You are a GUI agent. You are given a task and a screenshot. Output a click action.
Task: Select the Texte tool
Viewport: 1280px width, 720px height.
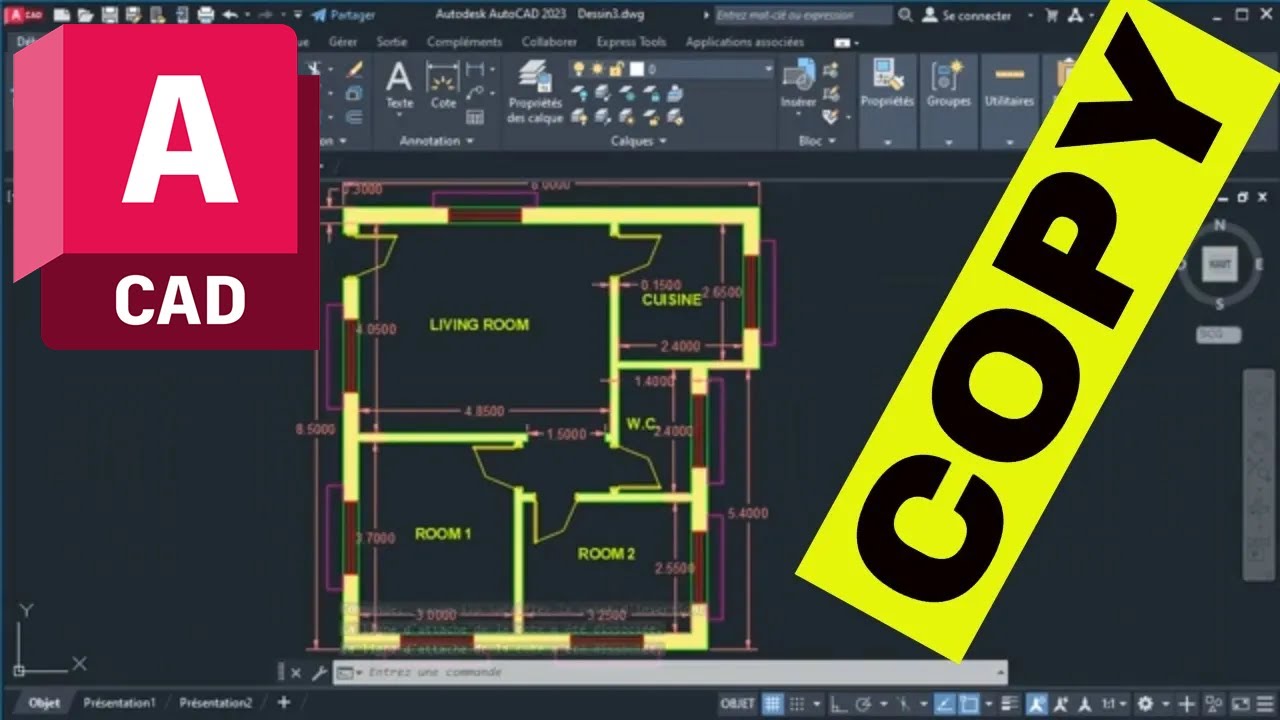pyautogui.click(x=399, y=84)
